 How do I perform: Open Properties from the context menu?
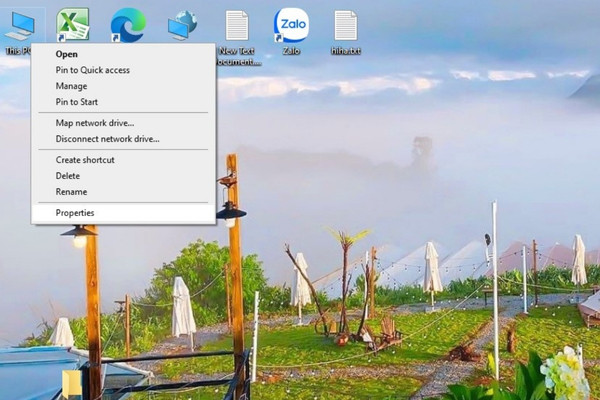pos(75,213)
